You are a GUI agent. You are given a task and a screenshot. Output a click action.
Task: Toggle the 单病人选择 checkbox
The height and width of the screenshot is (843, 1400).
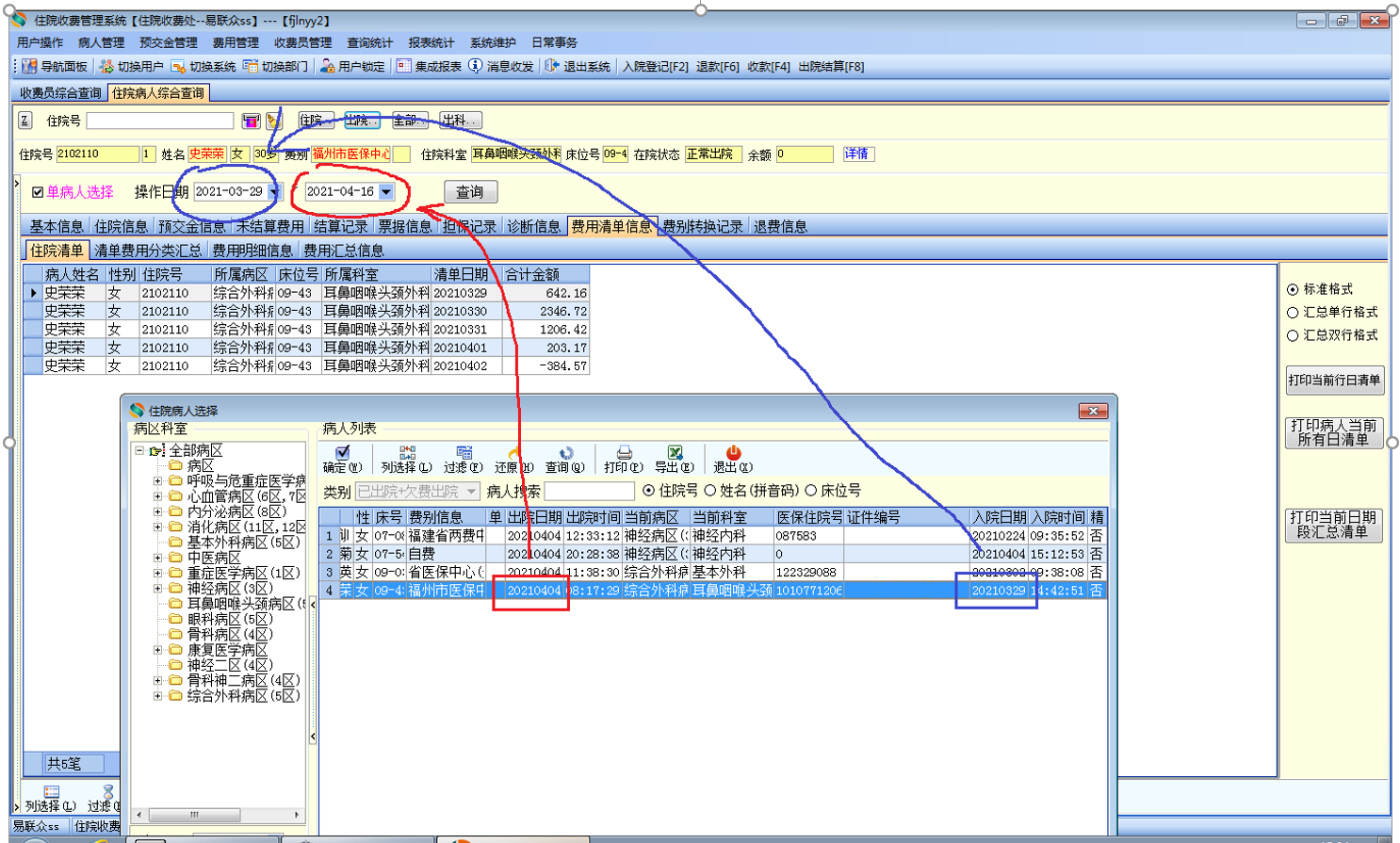[x=38, y=192]
